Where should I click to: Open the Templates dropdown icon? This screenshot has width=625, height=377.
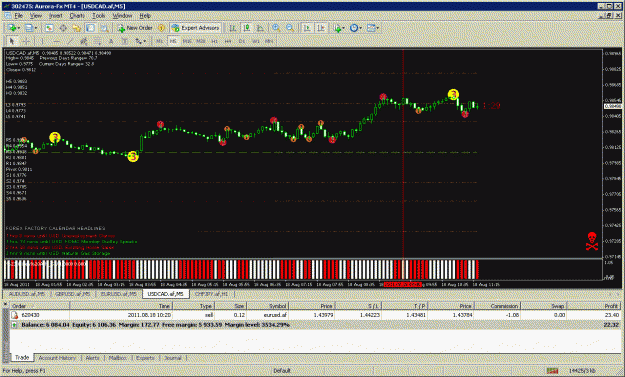click(373, 28)
